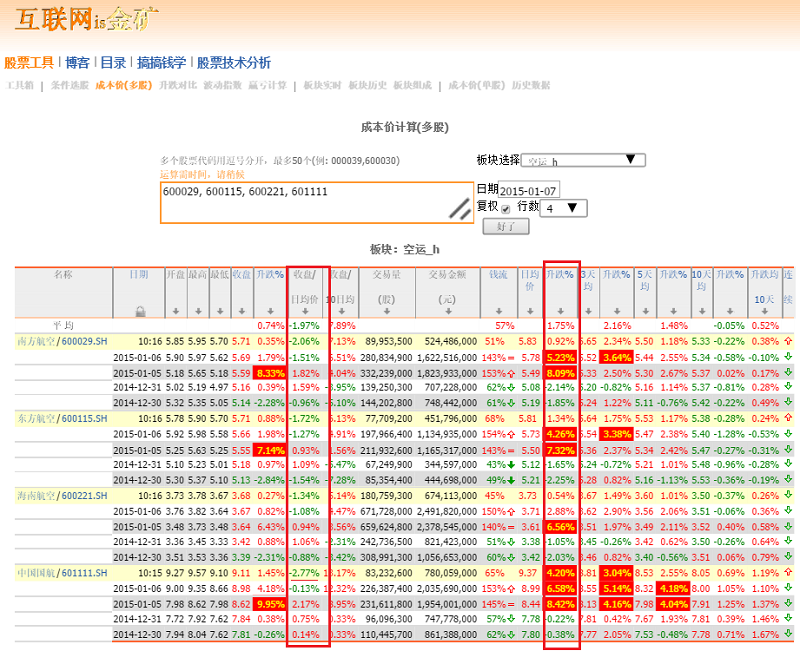Open stock link 600029.SH
This screenshot has height=651, width=800.
pyautogui.click(x=84, y=341)
